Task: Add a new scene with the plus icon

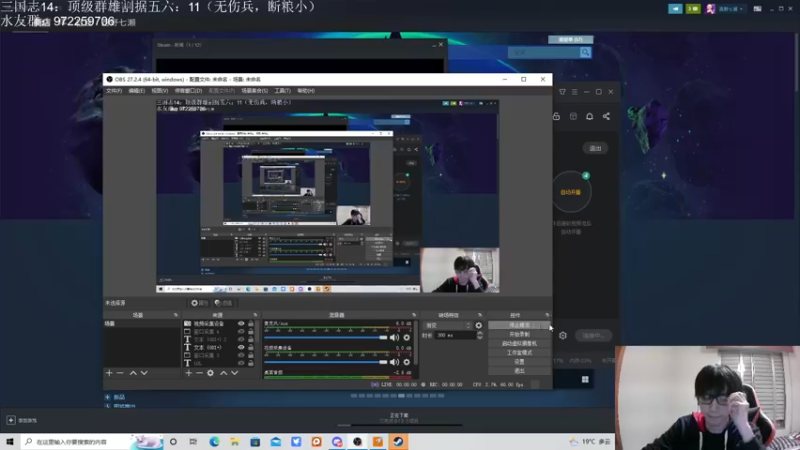Action: (x=109, y=373)
